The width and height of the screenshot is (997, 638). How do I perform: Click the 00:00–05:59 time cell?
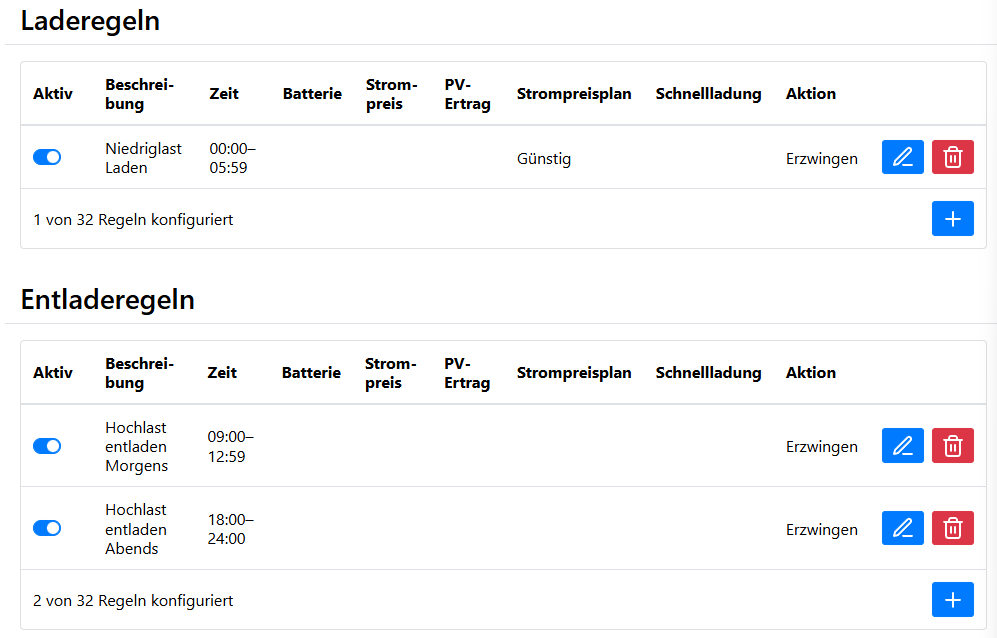pos(232,158)
